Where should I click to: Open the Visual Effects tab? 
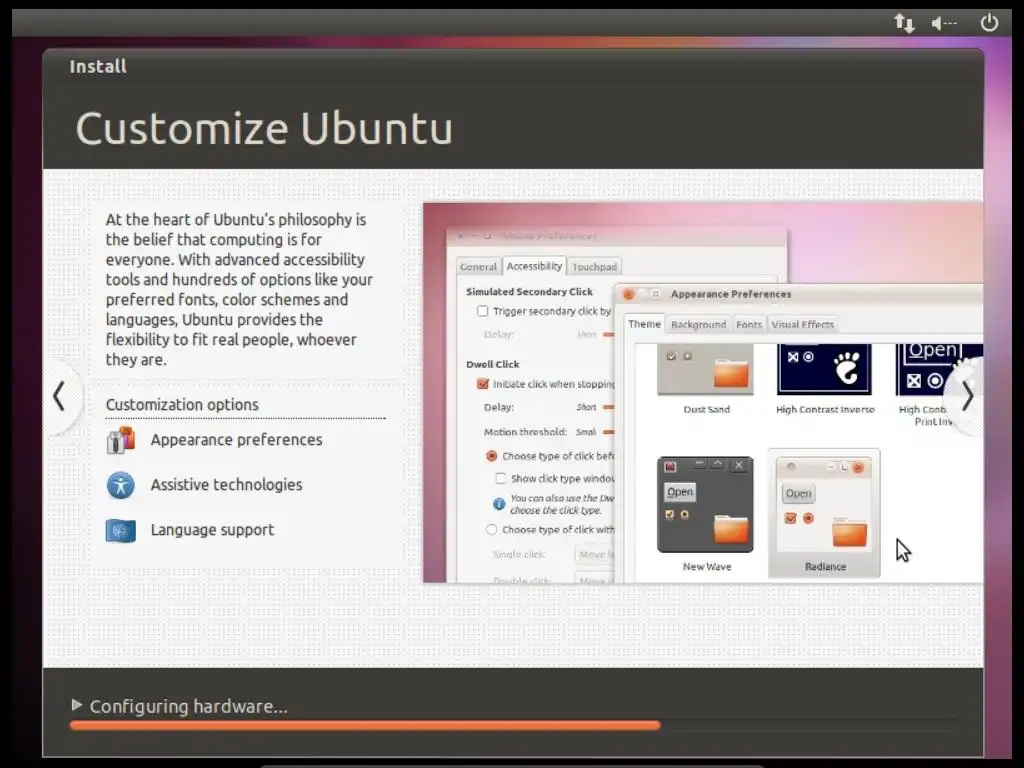click(x=803, y=325)
